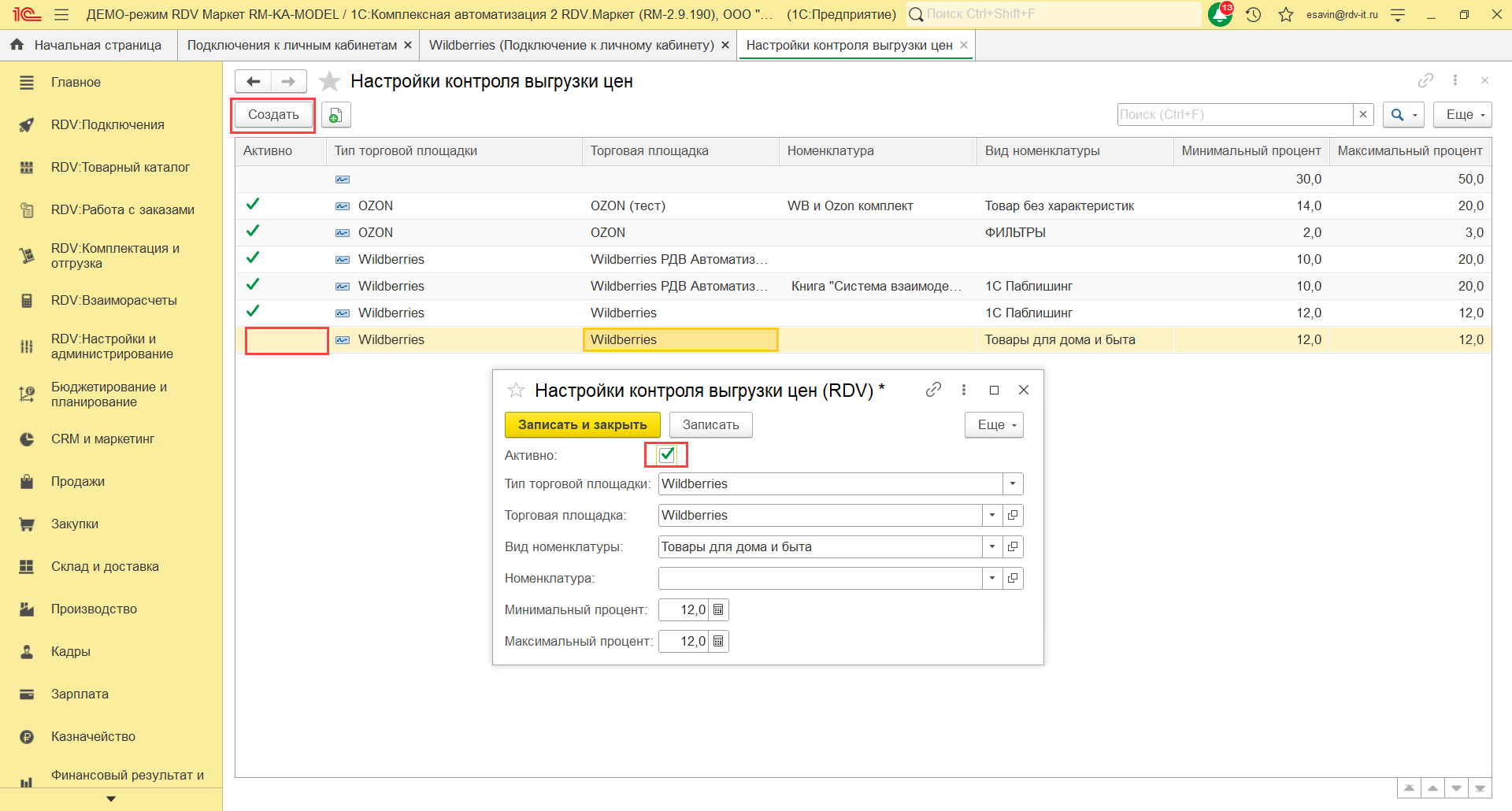Open the calculator for Минимальный процент

coord(718,610)
